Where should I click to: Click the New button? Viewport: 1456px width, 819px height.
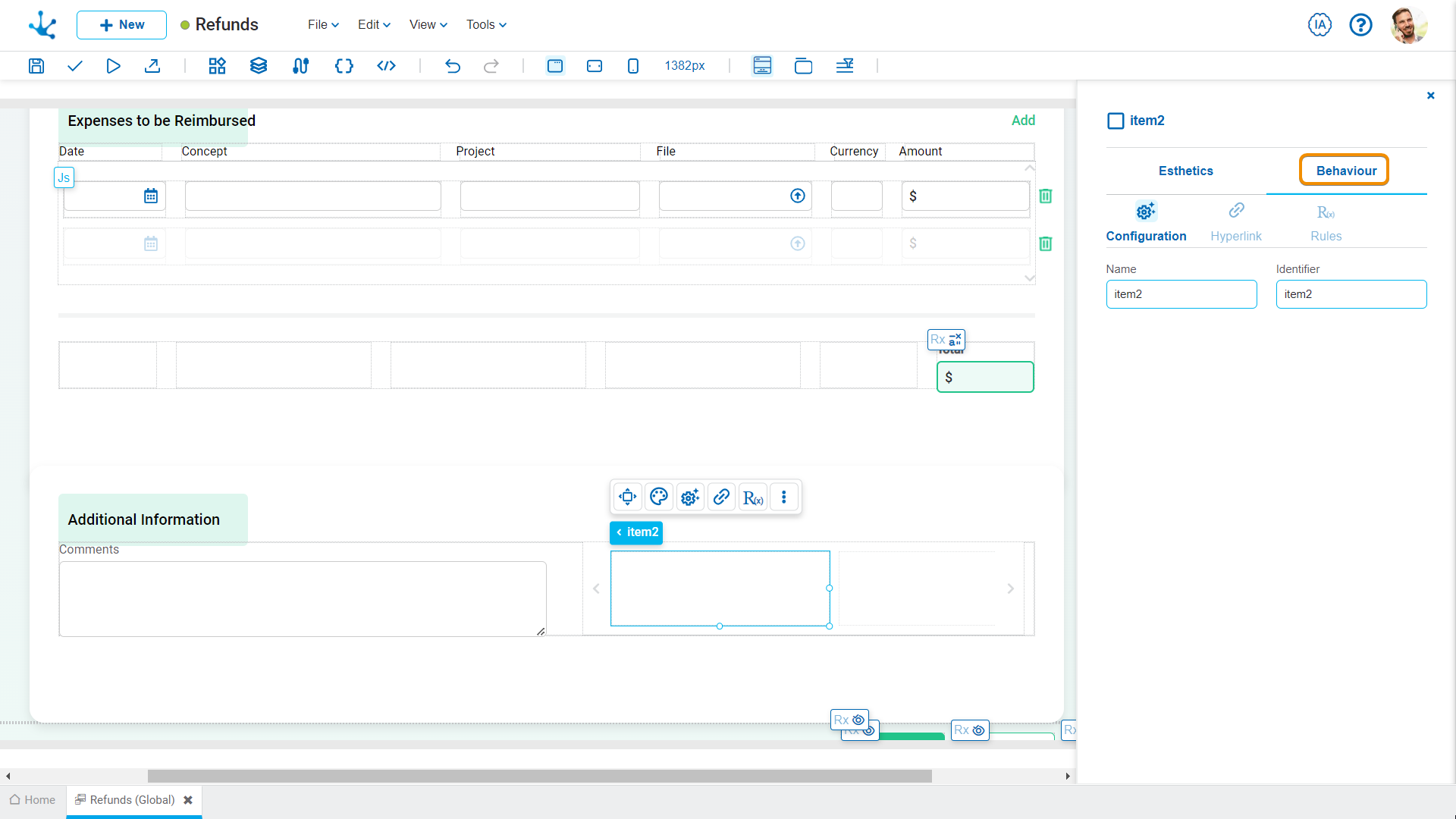pyautogui.click(x=121, y=24)
